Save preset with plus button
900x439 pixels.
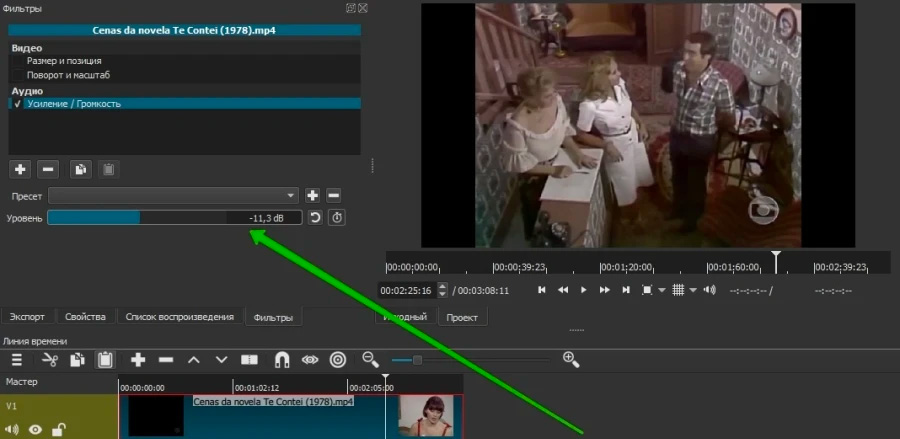[312, 196]
